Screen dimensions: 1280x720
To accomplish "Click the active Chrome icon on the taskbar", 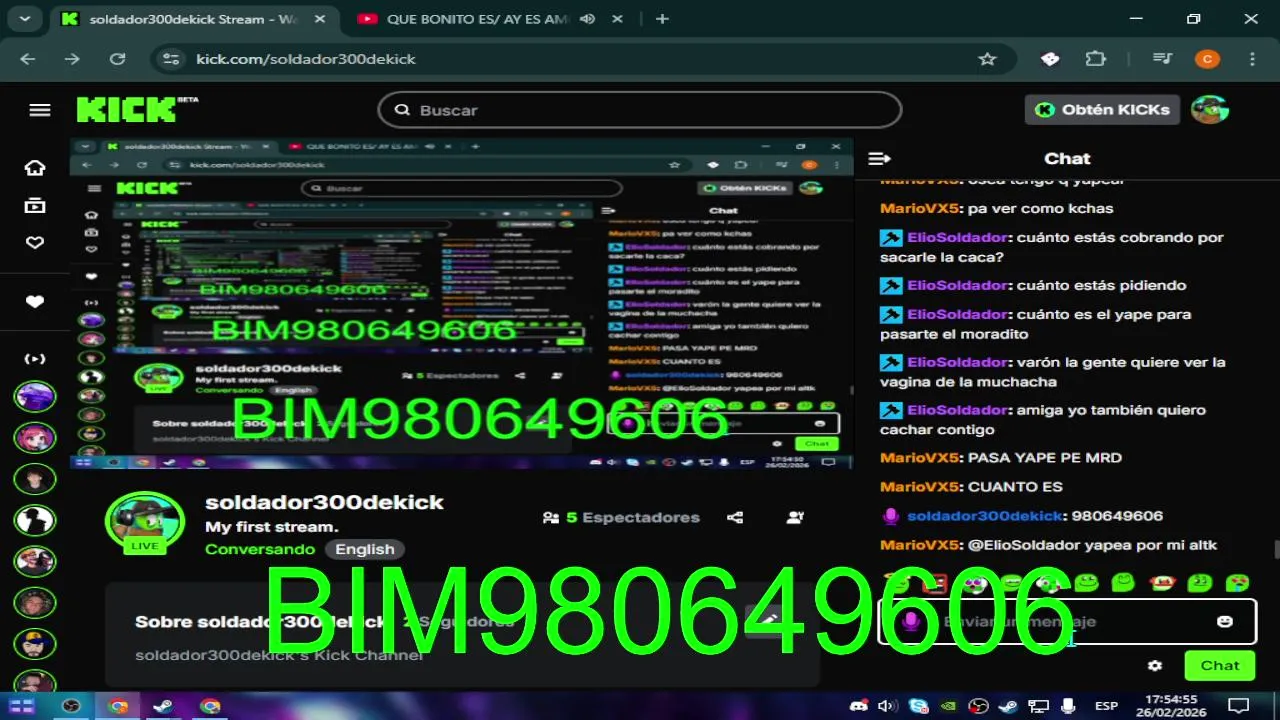I will [x=117, y=706].
